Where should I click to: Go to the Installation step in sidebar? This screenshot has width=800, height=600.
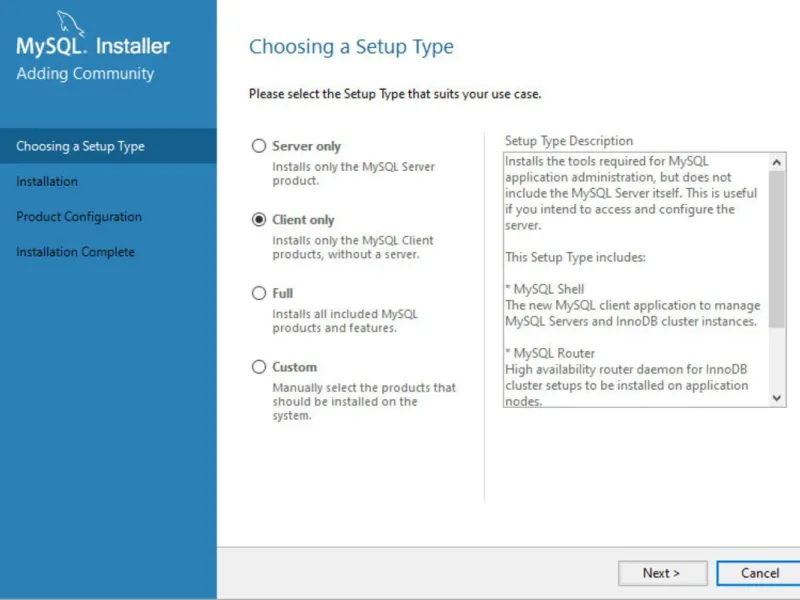click(x=47, y=181)
